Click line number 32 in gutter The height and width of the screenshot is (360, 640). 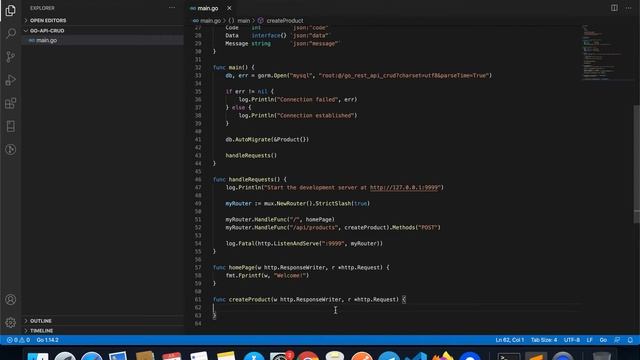198,68
